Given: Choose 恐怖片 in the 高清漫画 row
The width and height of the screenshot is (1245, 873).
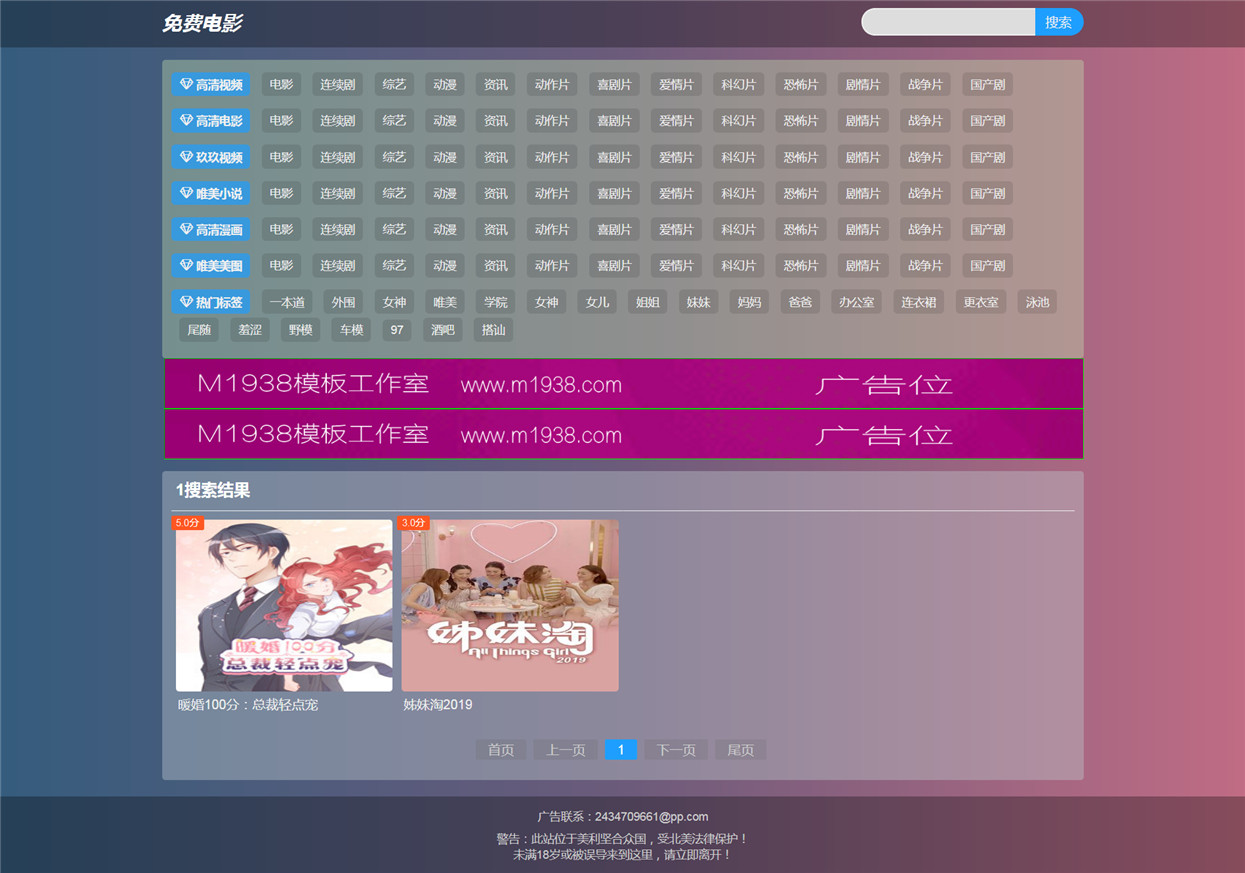Looking at the screenshot, I should coord(801,230).
